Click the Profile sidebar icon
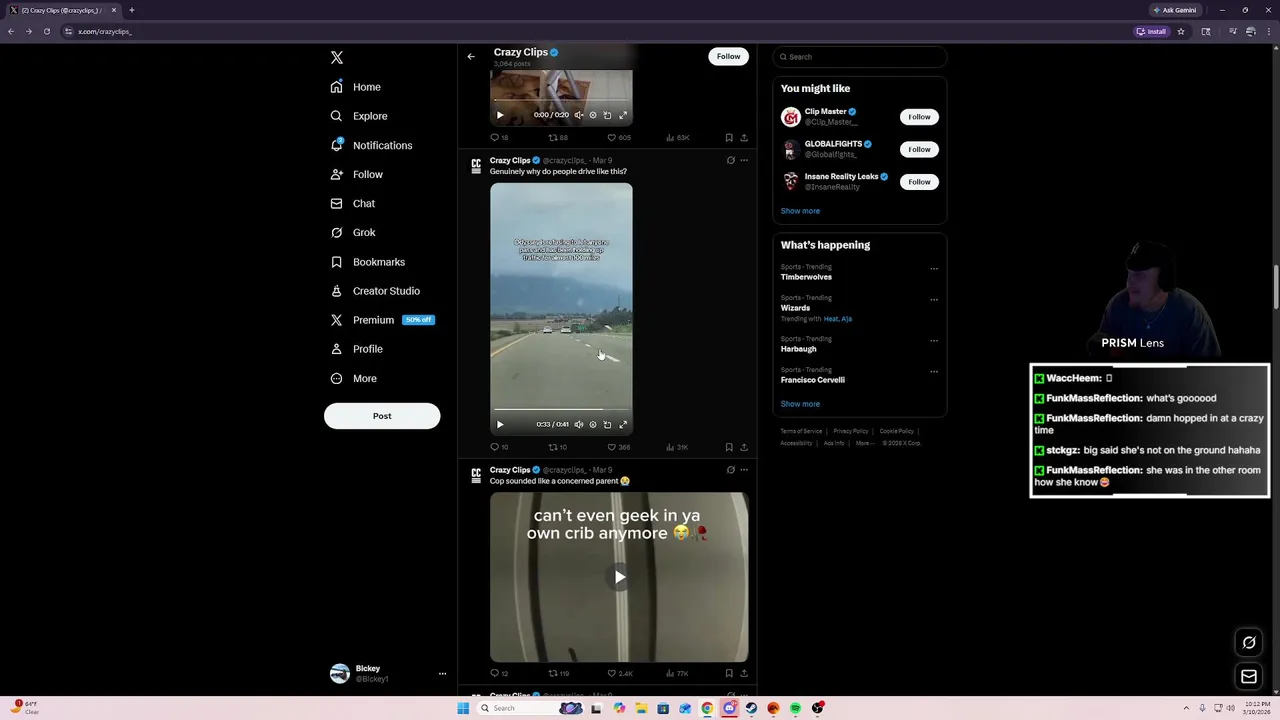 click(337, 349)
